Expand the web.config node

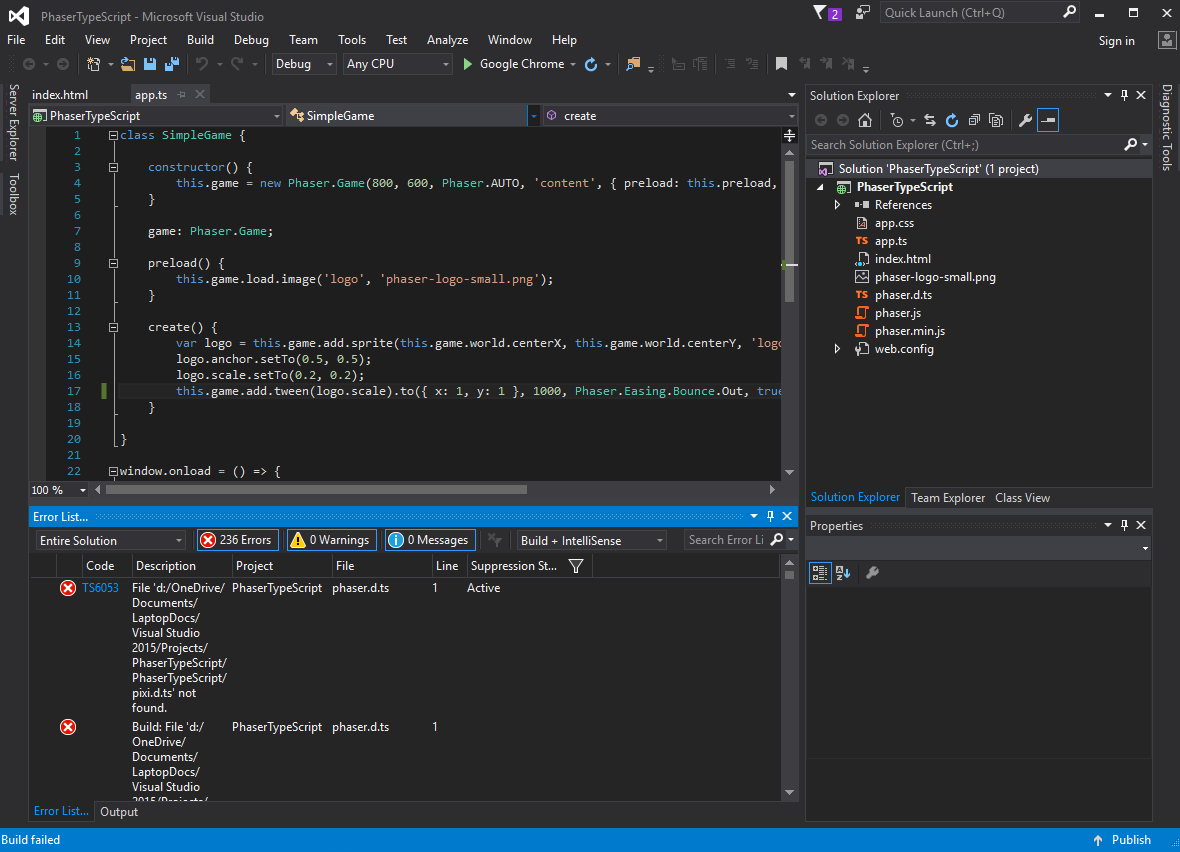(837, 349)
